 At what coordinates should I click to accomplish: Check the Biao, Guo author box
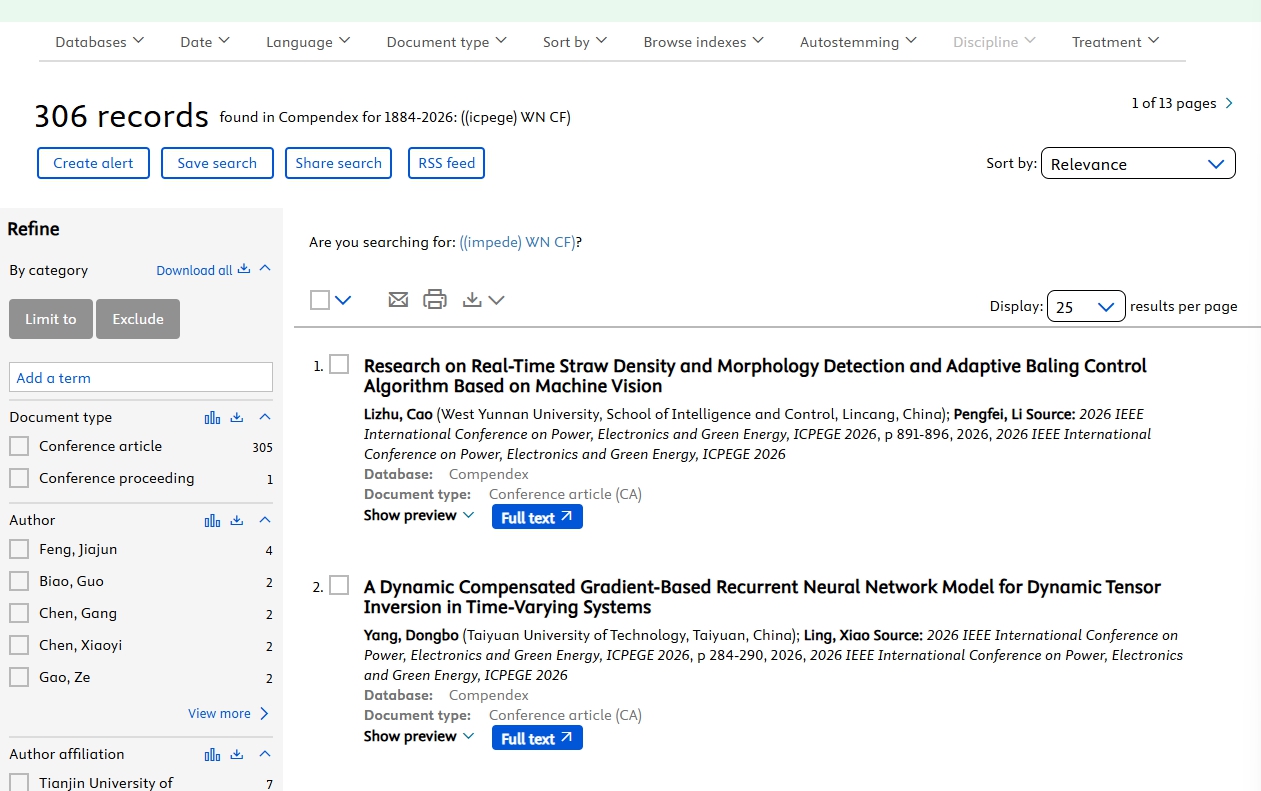19,581
